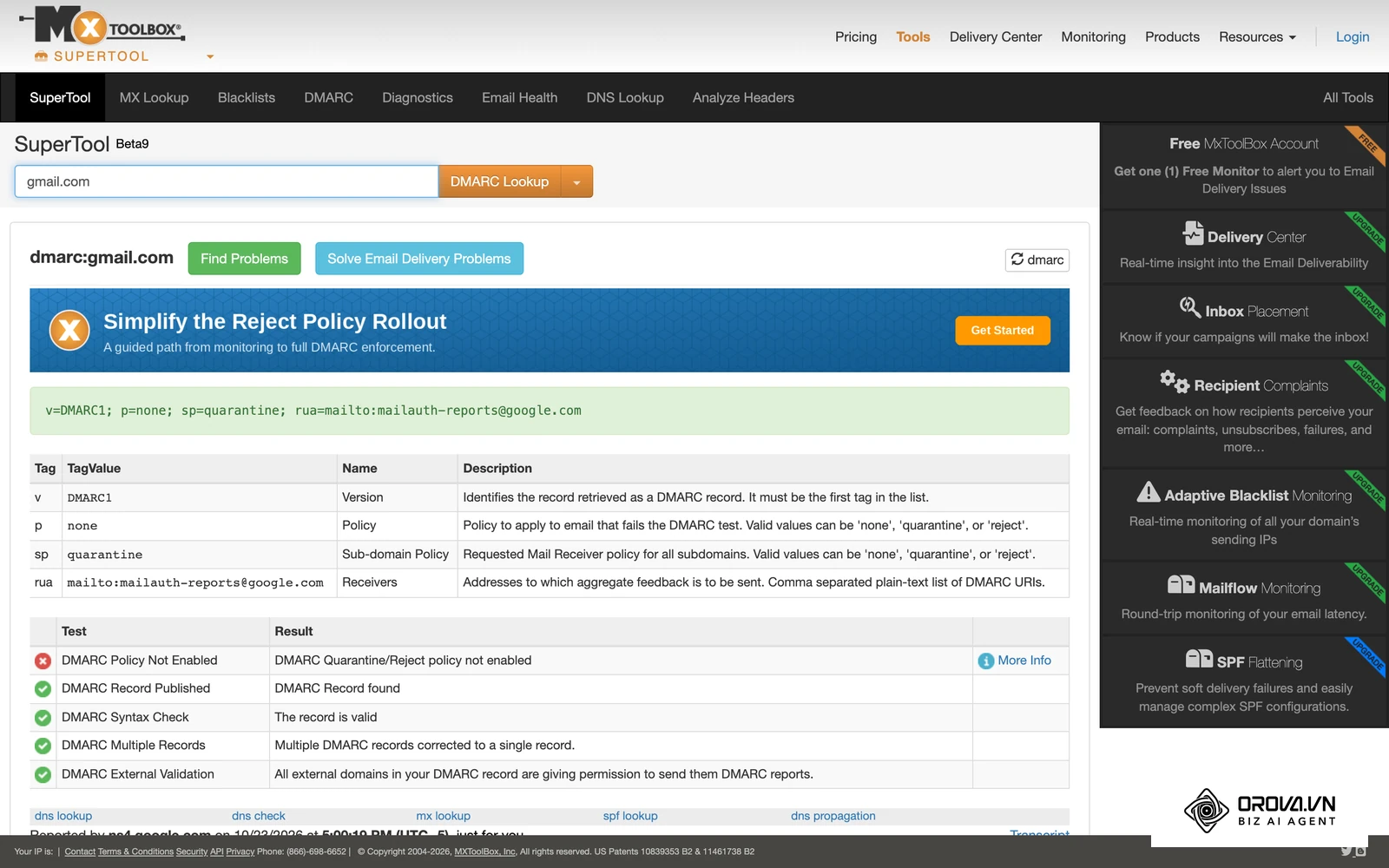This screenshot has height=868, width=1389.
Task: Click the Get Started button
Action: (1003, 331)
